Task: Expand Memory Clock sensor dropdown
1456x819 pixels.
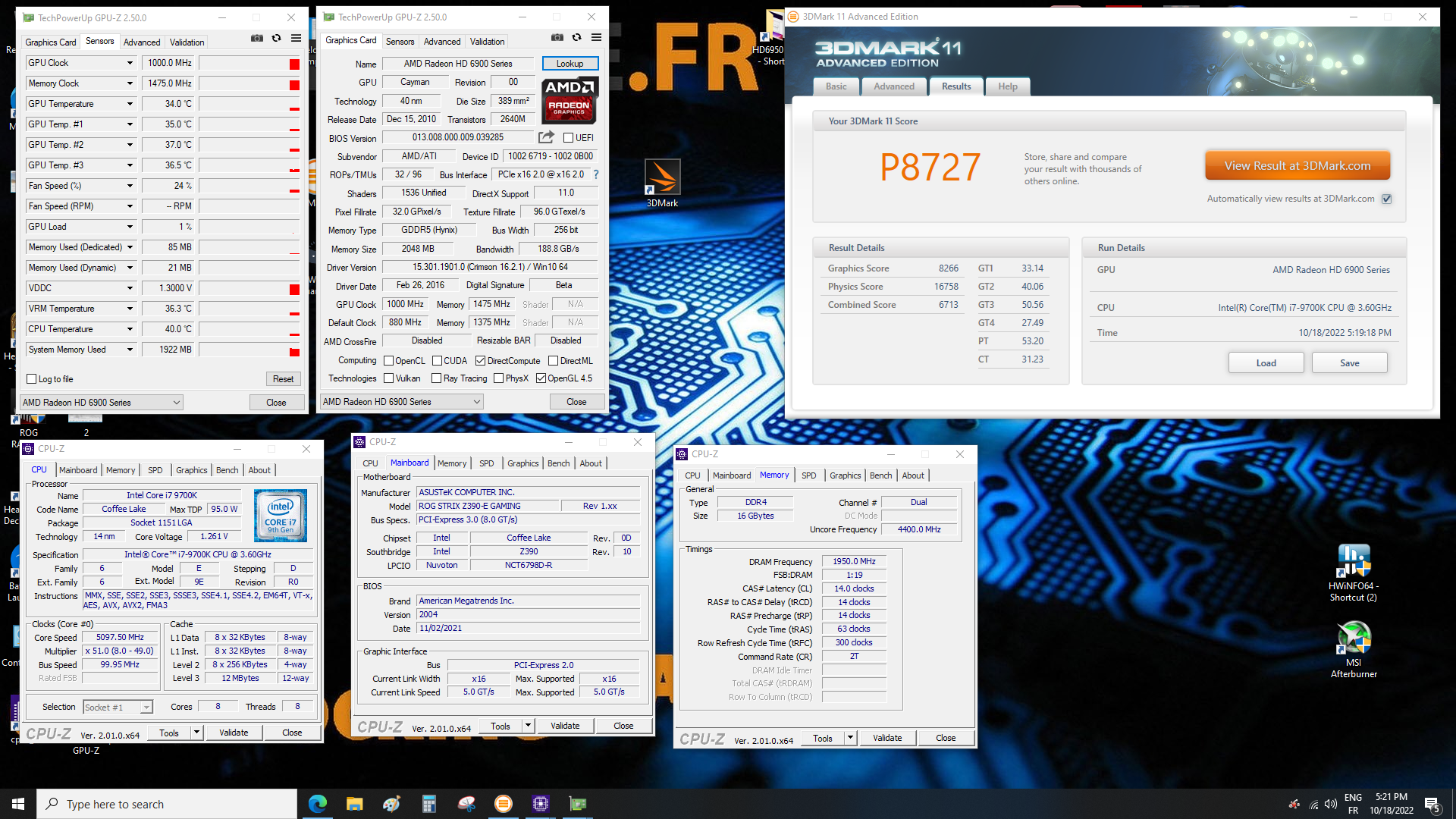Action: (130, 83)
